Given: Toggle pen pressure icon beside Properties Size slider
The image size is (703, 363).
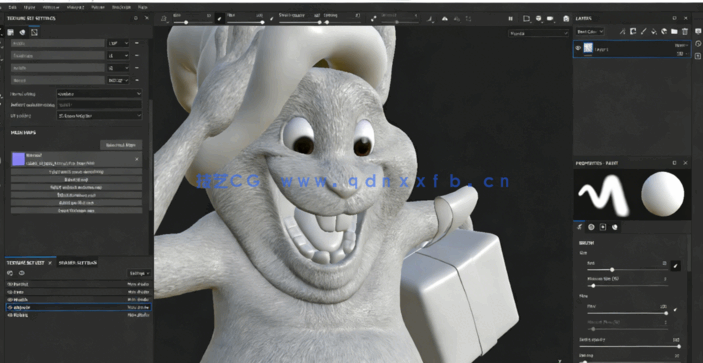Looking at the screenshot, I should (676, 266).
